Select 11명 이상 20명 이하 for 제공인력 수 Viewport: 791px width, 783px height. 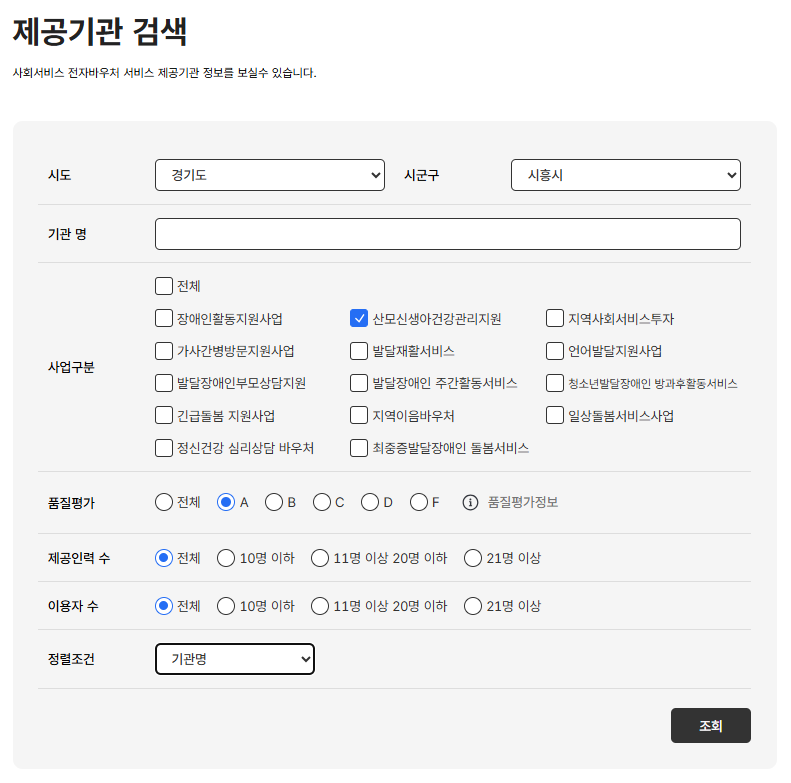tap(320, 558)
